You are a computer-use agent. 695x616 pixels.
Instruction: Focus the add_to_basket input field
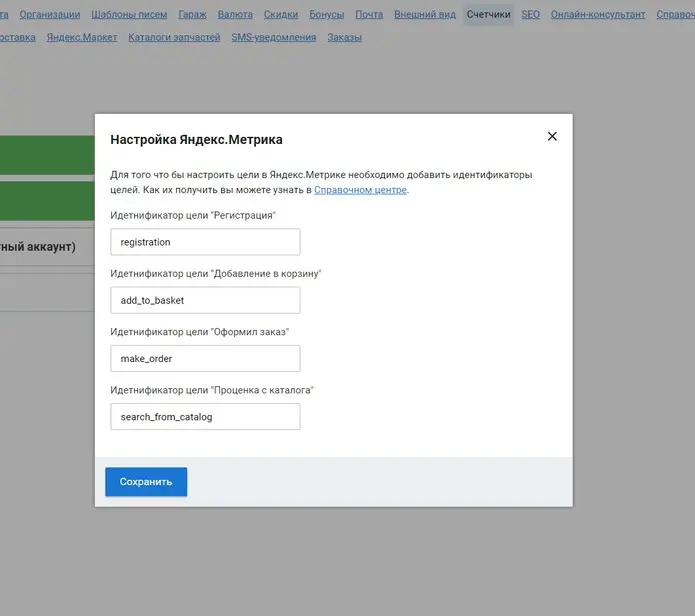(205, 300)
